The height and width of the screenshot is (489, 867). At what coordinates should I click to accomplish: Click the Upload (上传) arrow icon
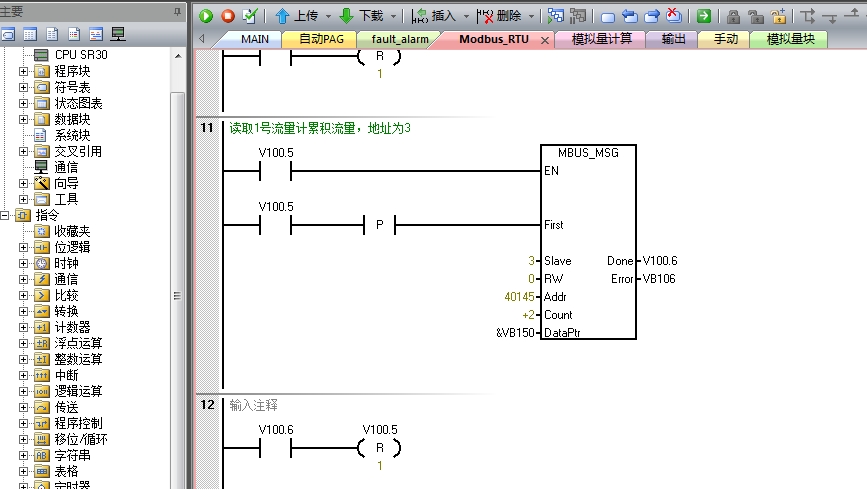click(282, 16)
